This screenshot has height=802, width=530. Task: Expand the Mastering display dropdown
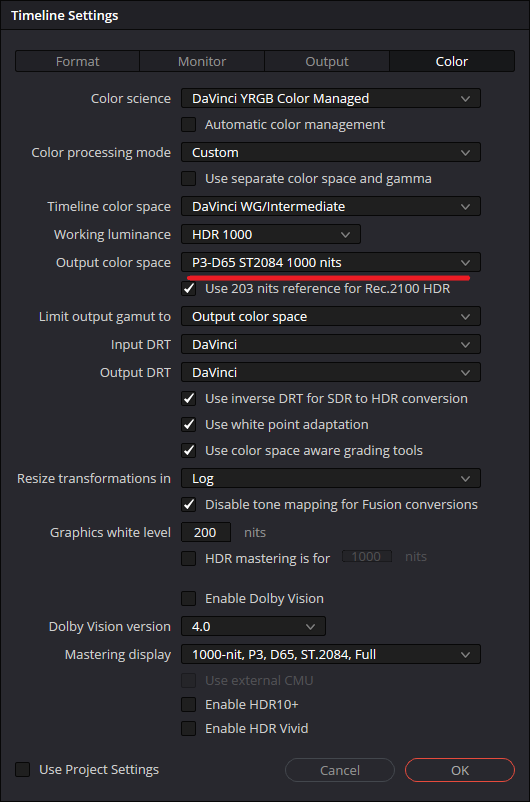click(x=330, y=654)
